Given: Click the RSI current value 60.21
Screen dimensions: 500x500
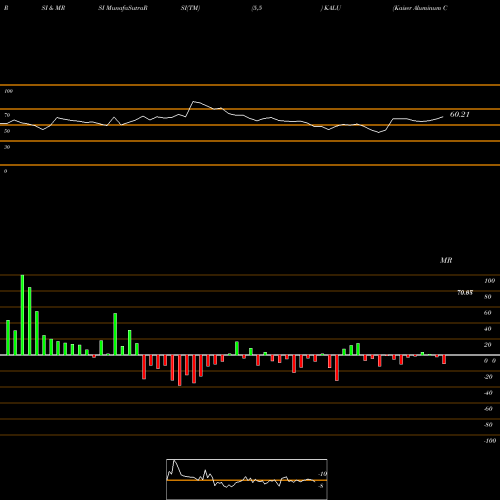Looking at the screenshot, I should 460,114.
